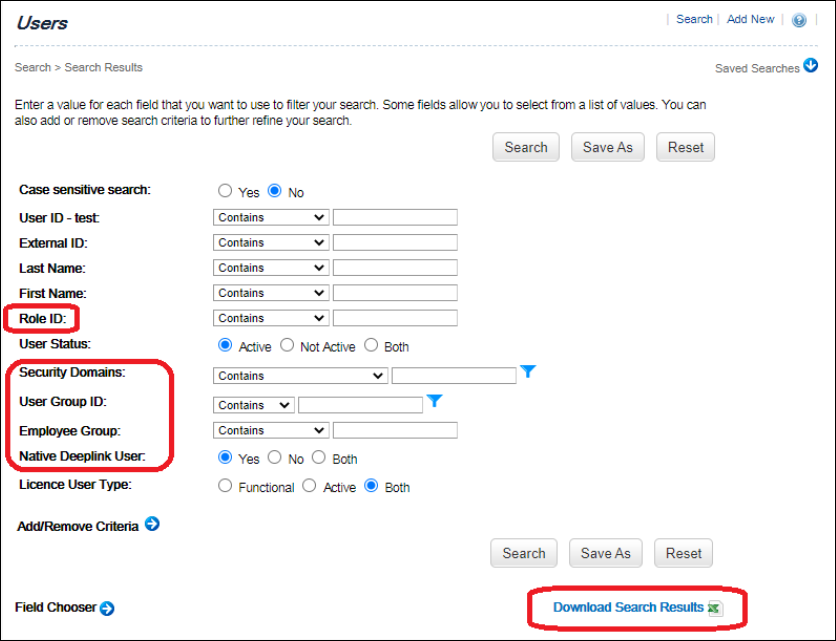Screen dimensions: 836x641
Task: Select Both for Native Deeplink User
Action: [x=319, y=457]
